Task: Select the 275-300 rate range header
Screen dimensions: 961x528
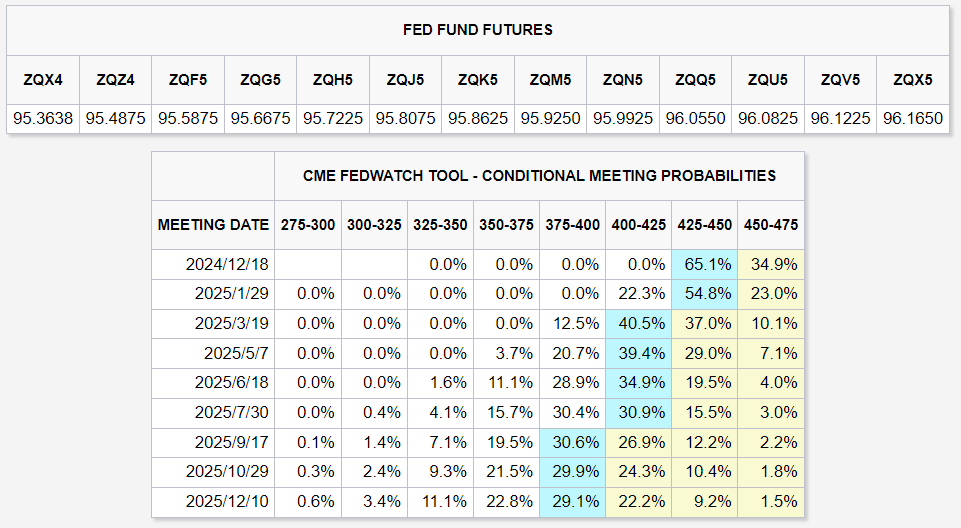Action: coord(308,225)
